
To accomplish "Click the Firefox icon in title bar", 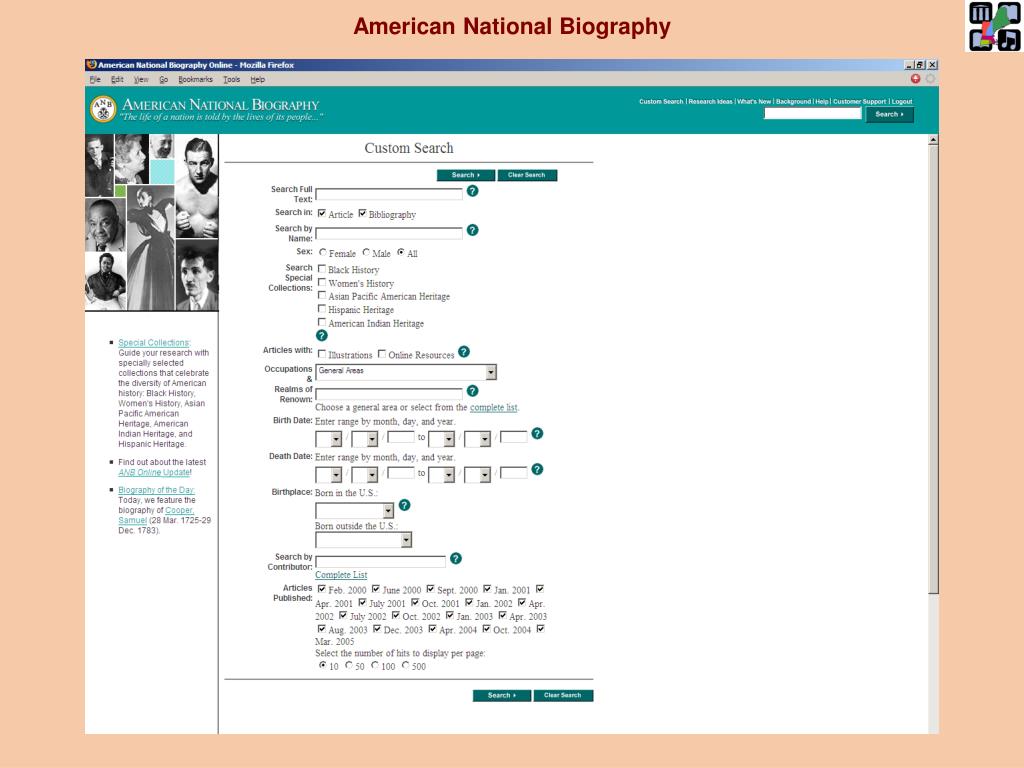I will tap(91, 65).
